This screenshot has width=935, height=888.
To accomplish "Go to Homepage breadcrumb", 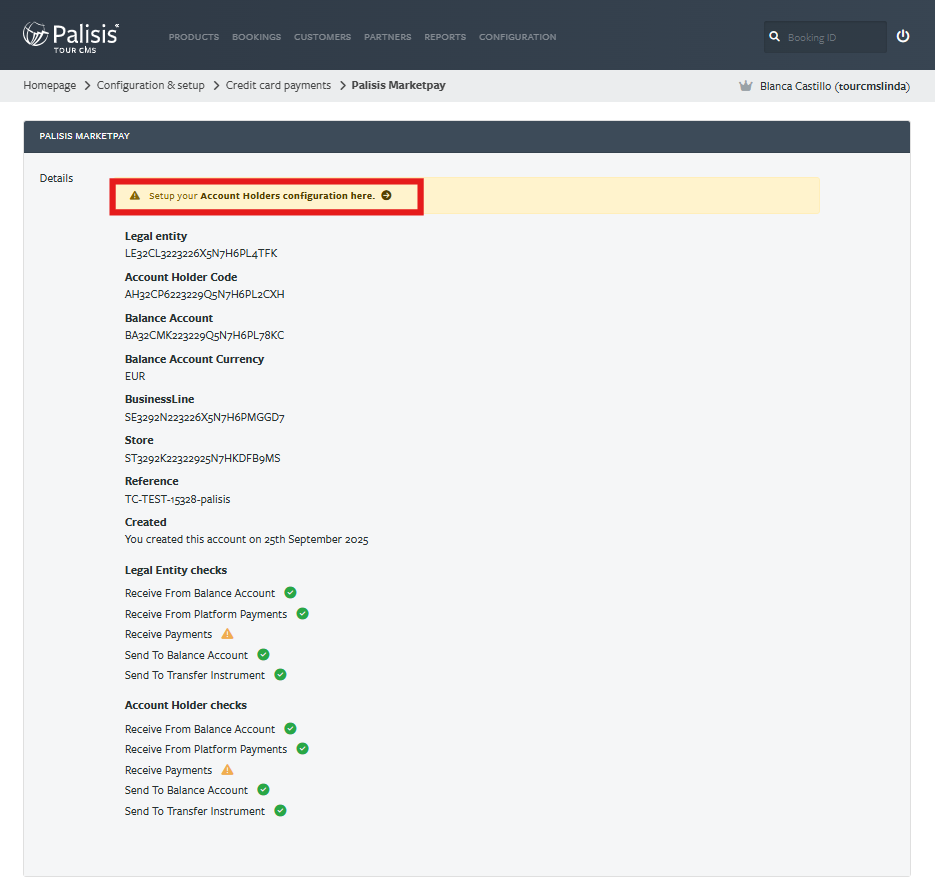I will (x=49, y=85).
